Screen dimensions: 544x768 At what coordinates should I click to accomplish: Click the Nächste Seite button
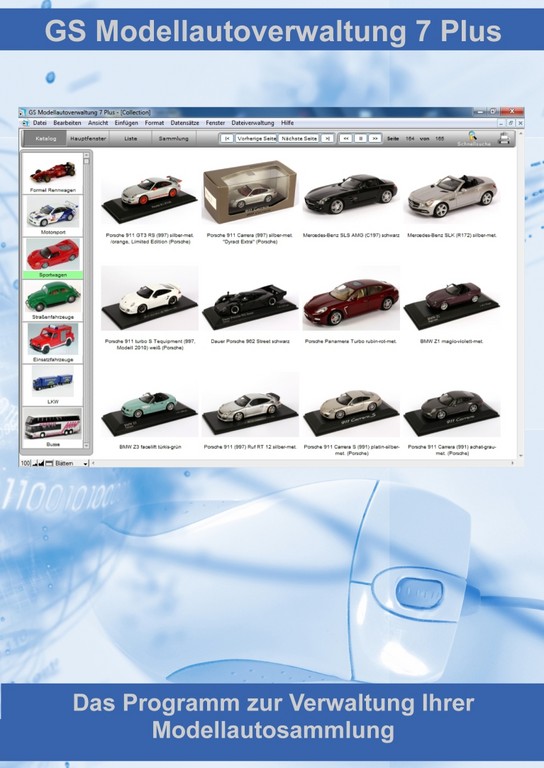coord(299,139)
